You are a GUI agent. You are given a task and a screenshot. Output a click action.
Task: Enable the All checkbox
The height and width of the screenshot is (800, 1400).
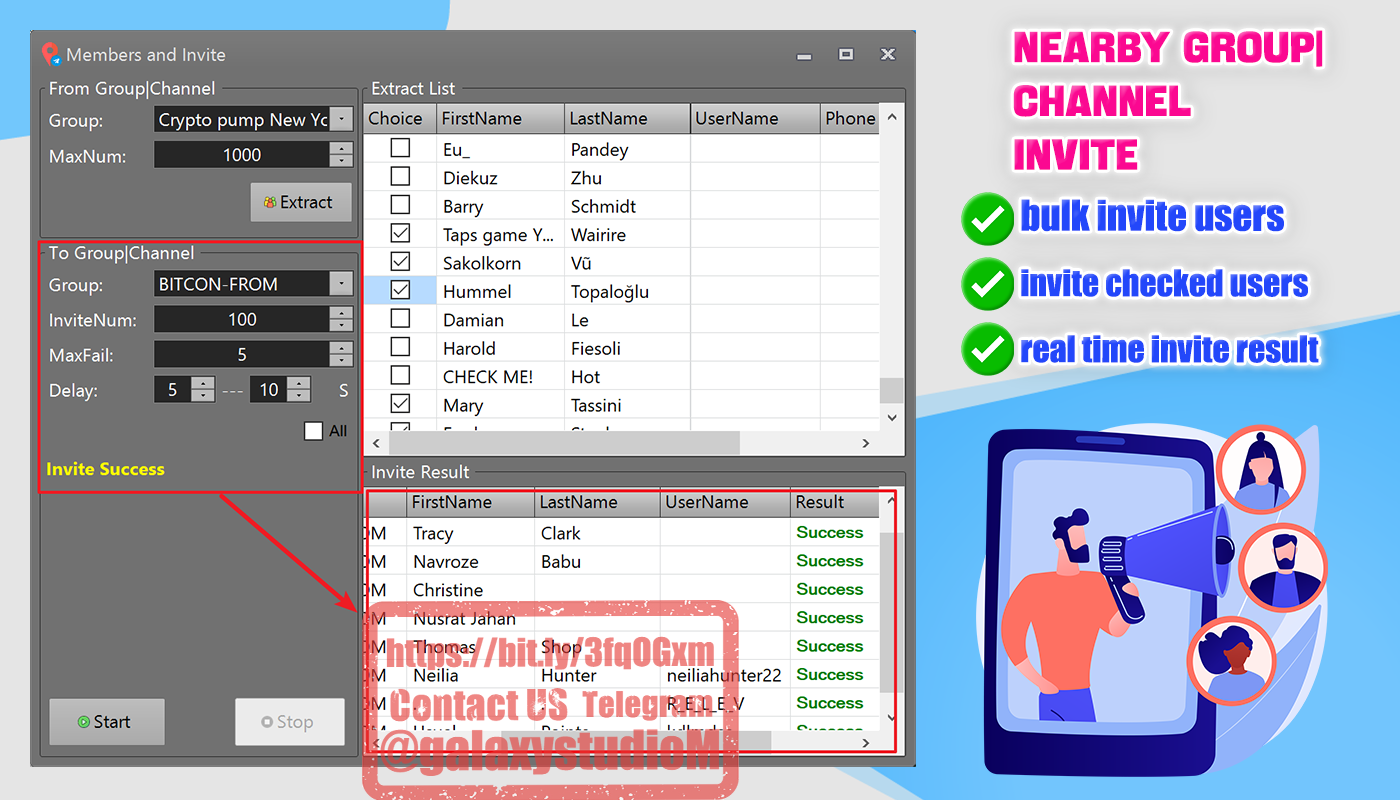point(314,430)
